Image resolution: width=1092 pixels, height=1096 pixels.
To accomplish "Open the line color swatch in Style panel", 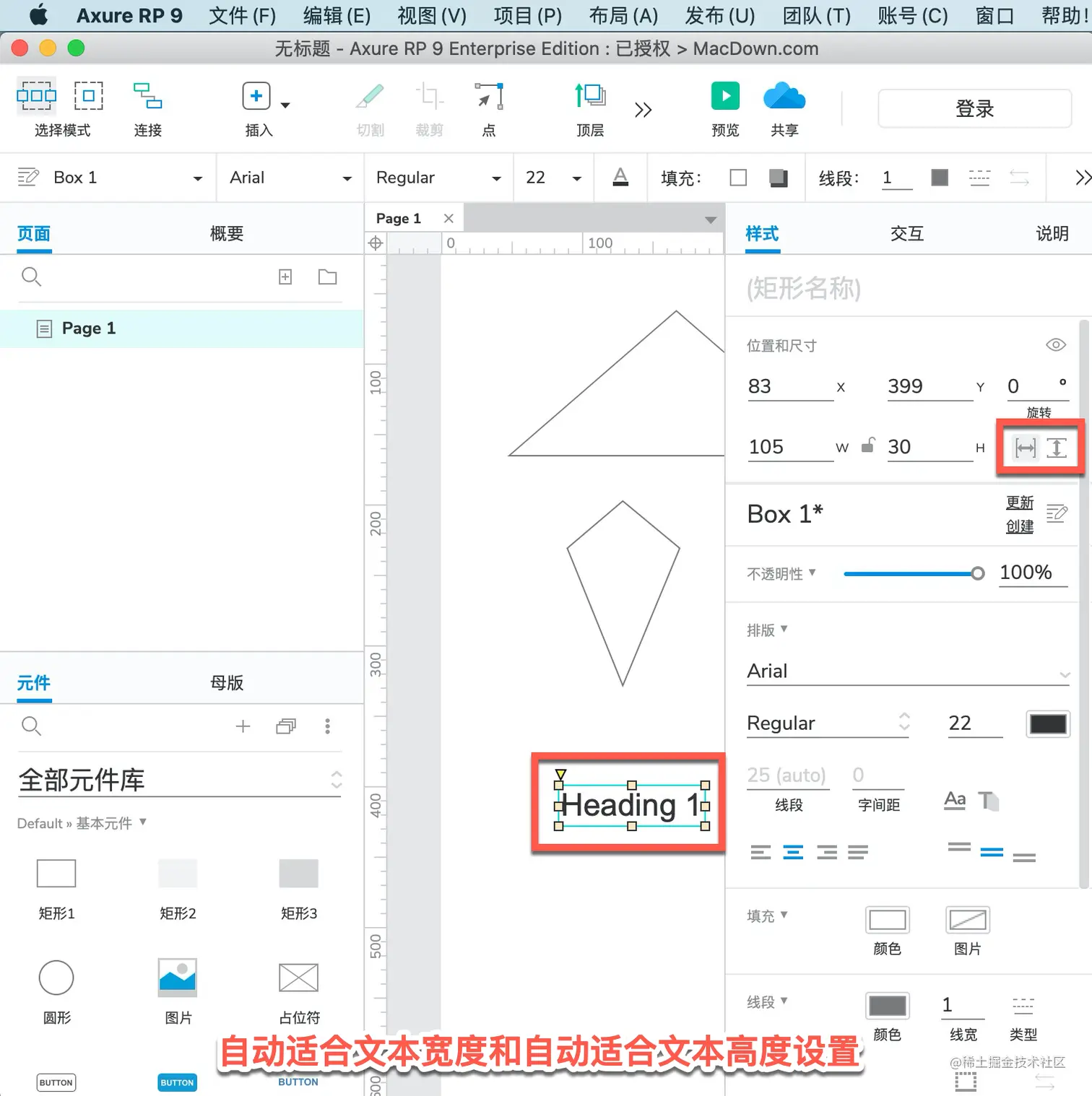I will coord(887,1005).
